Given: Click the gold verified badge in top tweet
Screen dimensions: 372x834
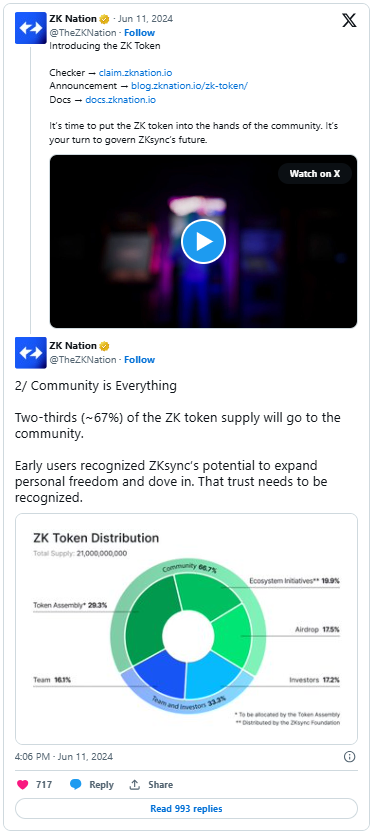Looking at the screenshot, I should coord(104,19).
